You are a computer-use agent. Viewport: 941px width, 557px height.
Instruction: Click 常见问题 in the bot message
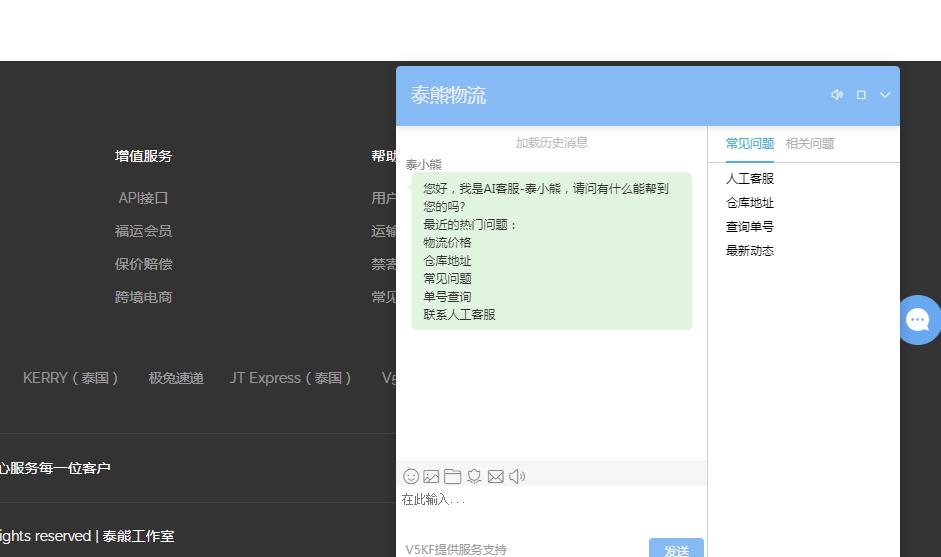click(447, 278)
